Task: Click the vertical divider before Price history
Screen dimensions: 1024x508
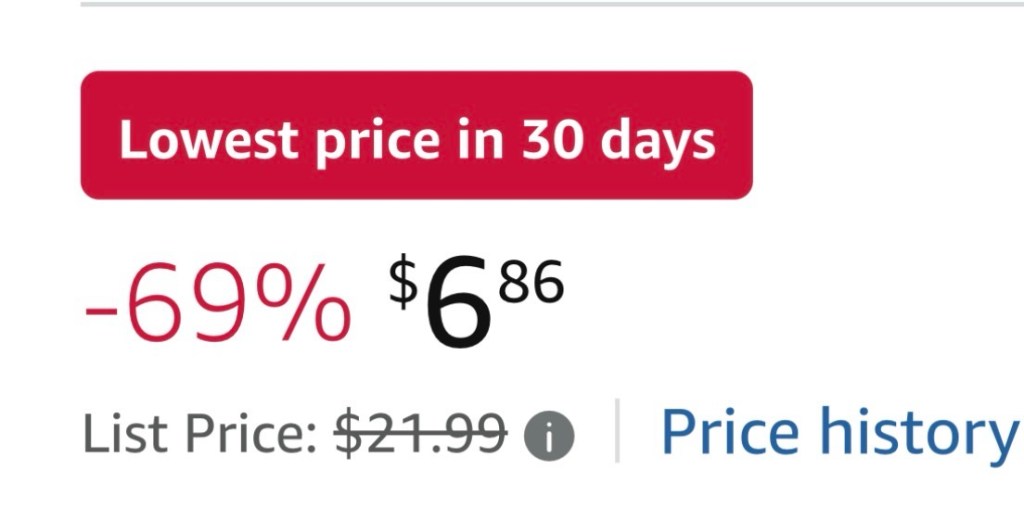Action: tap(616, 431)
